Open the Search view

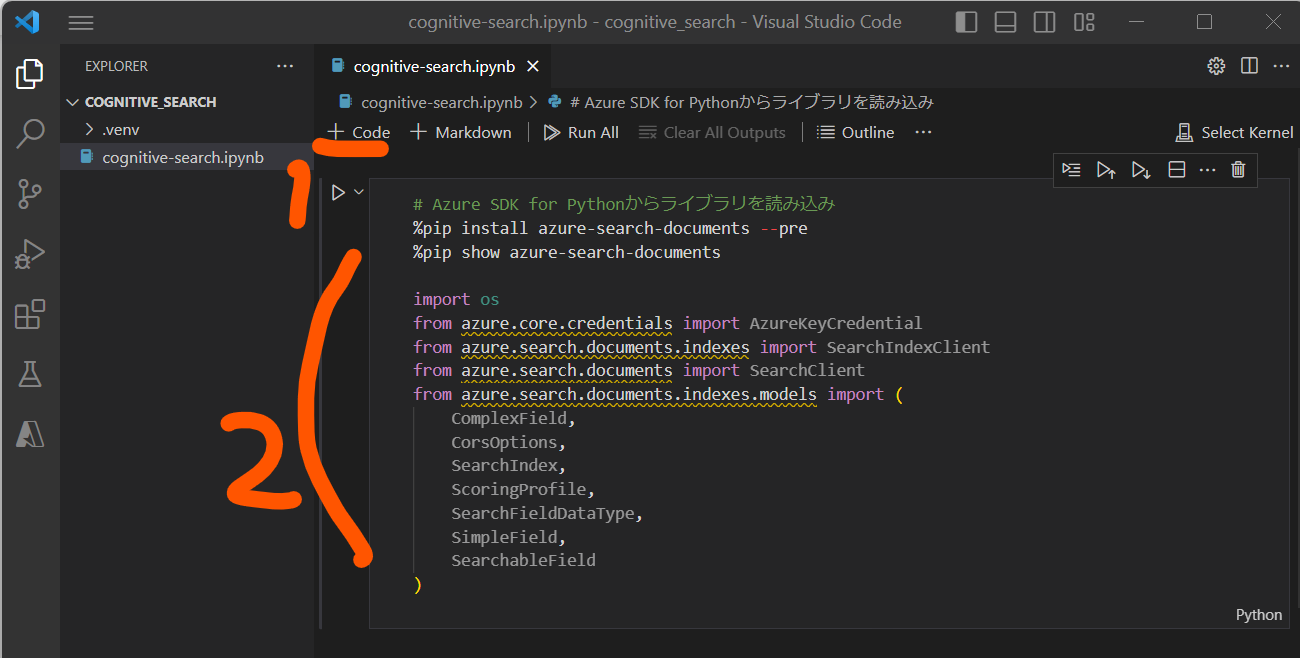(x=30, y=133)
